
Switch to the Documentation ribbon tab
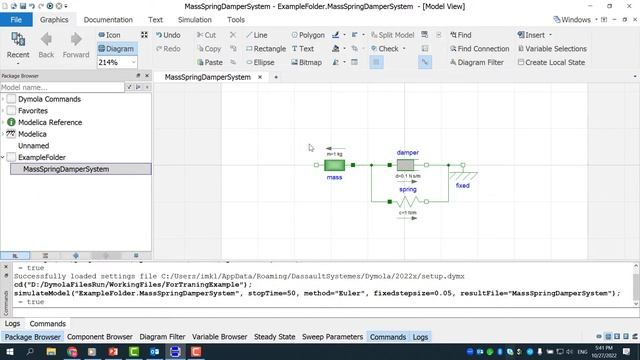coord(108,20)
